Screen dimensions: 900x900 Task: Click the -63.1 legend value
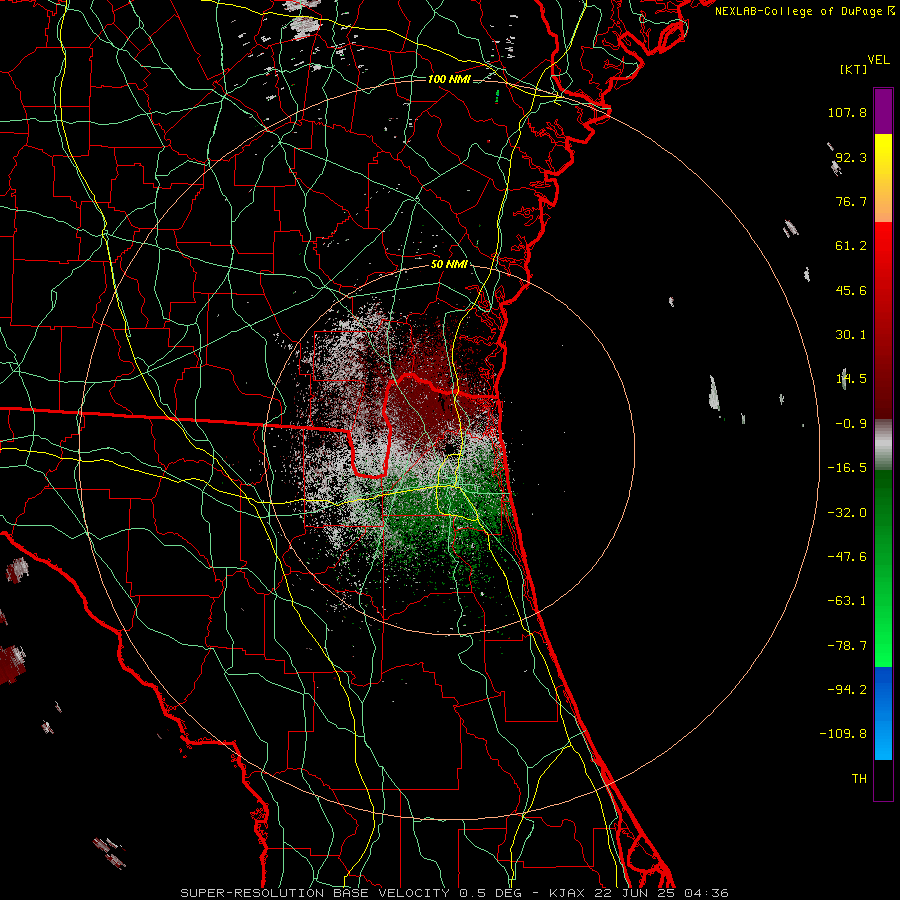[847, 601]
